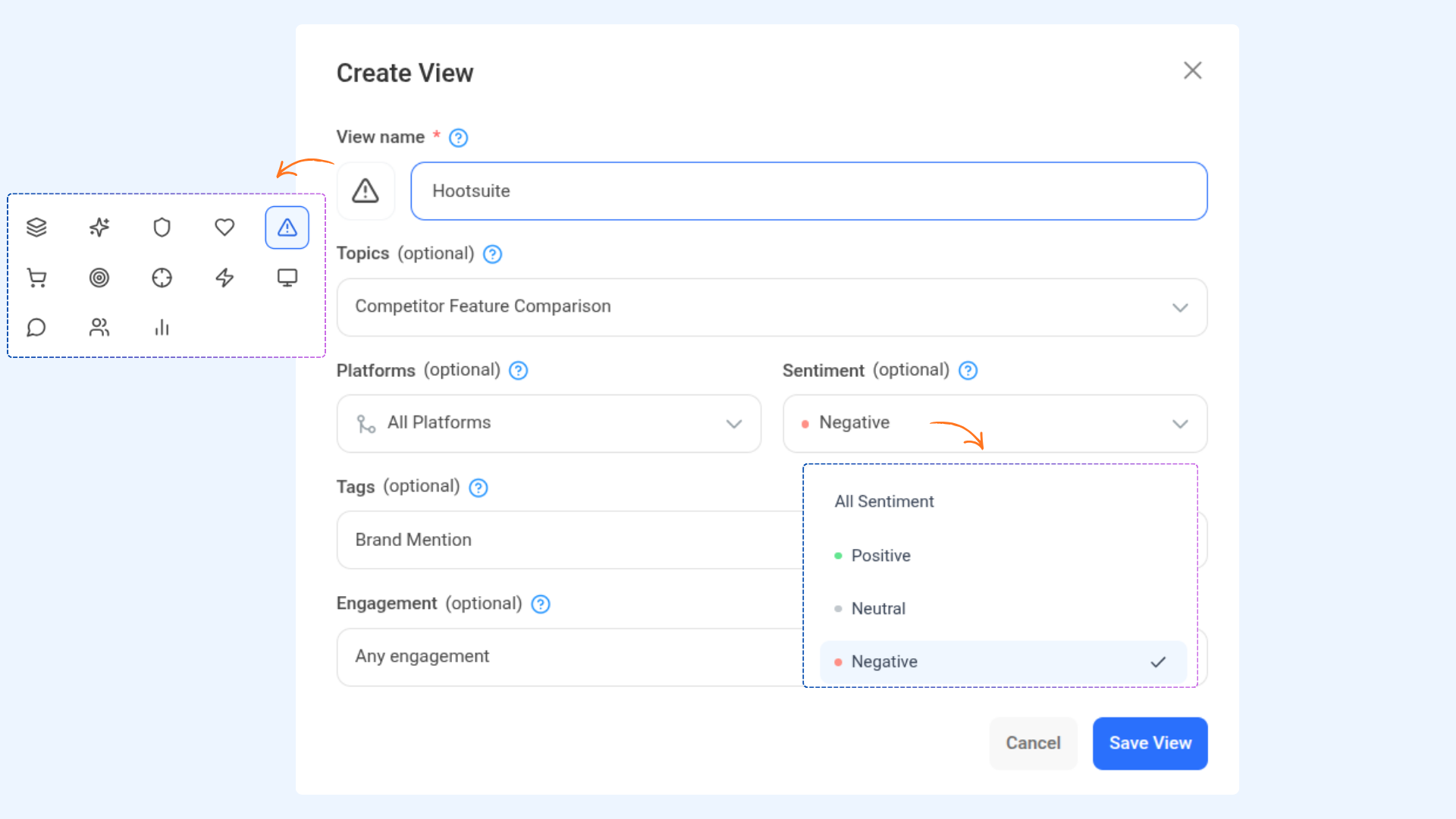Select the layers stack icon

[36, 227]
